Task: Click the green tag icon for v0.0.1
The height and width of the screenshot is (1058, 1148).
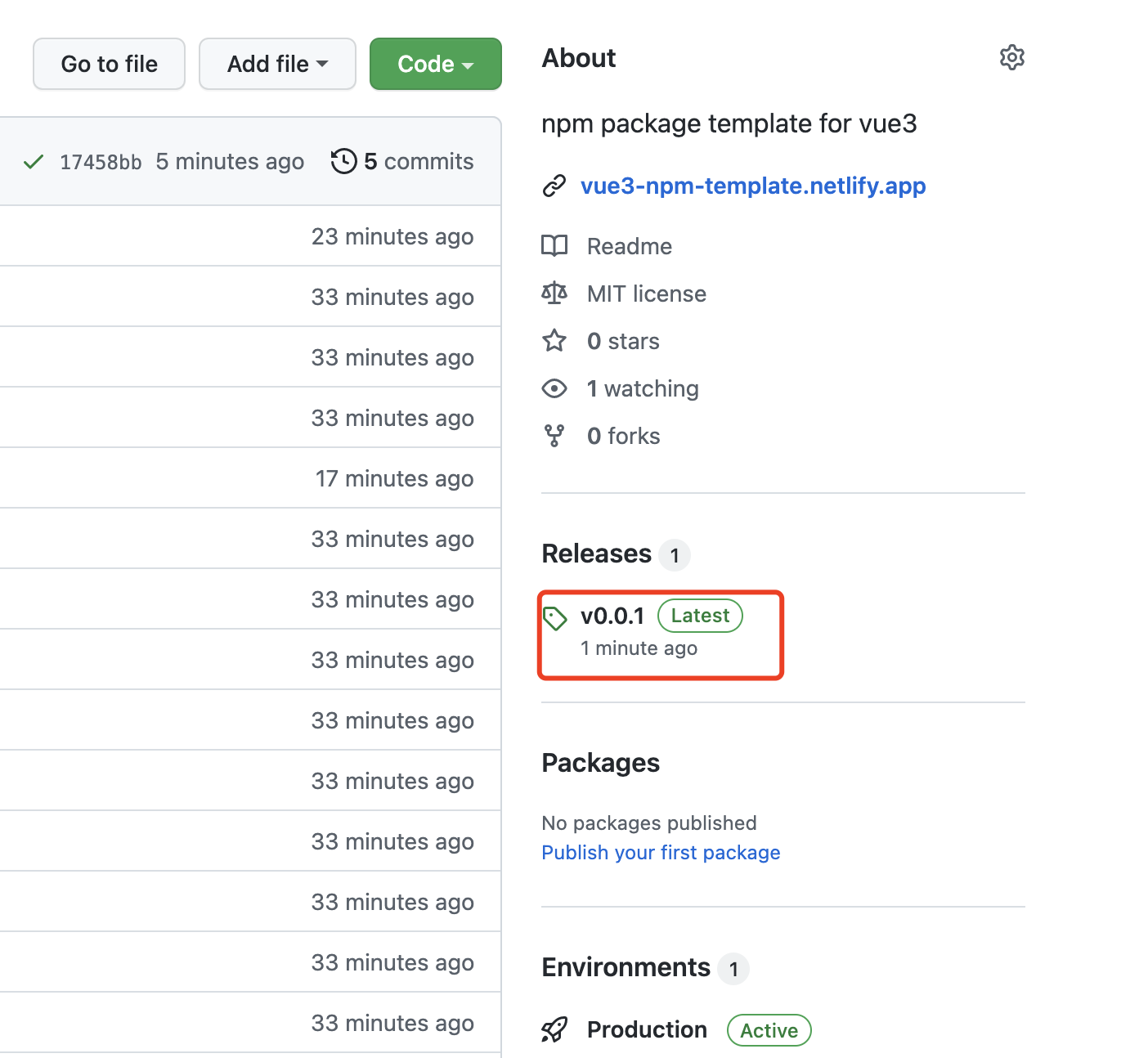Action: 555,618
